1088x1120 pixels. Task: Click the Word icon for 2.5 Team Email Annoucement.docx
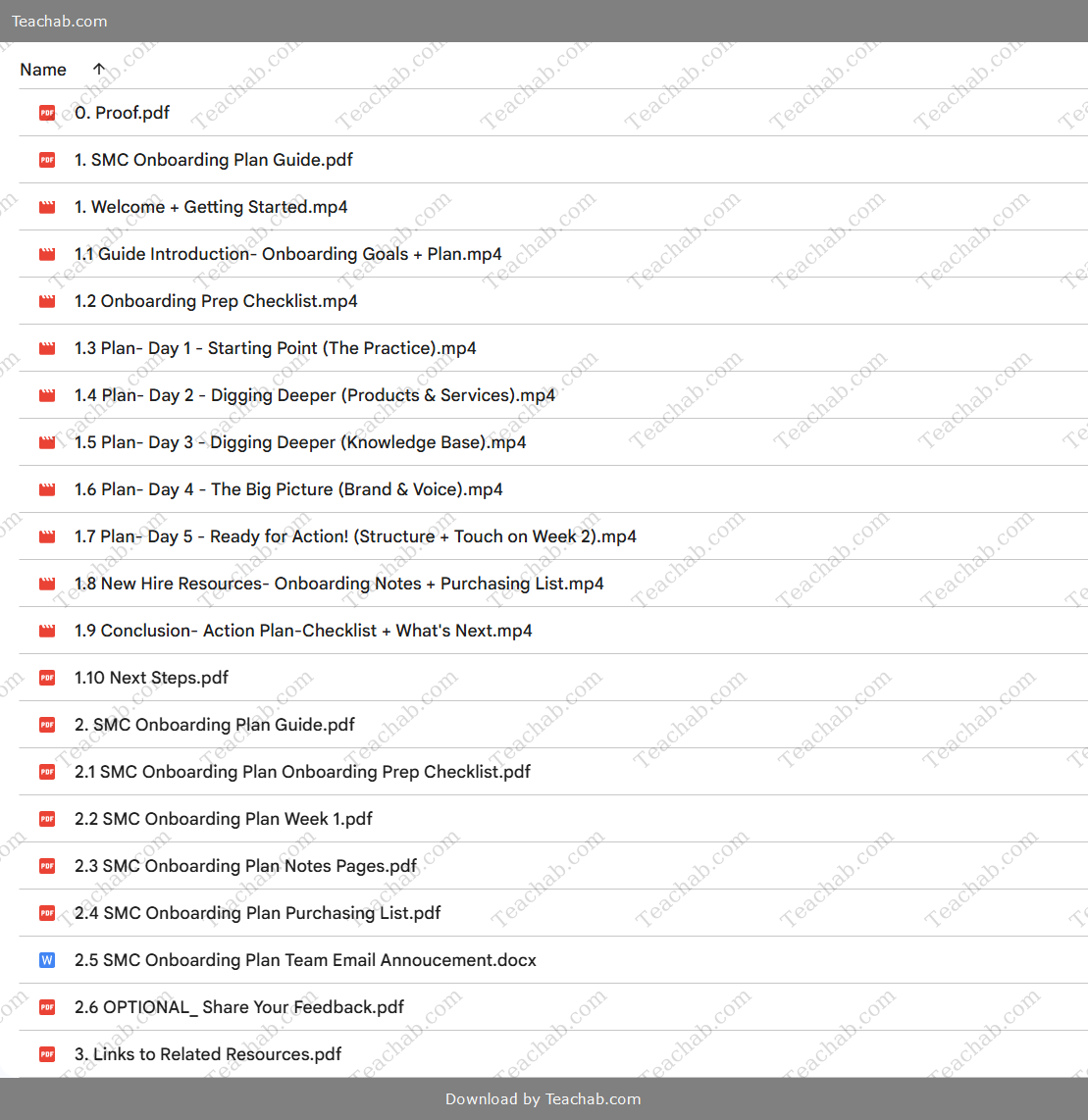pos(47,961)
